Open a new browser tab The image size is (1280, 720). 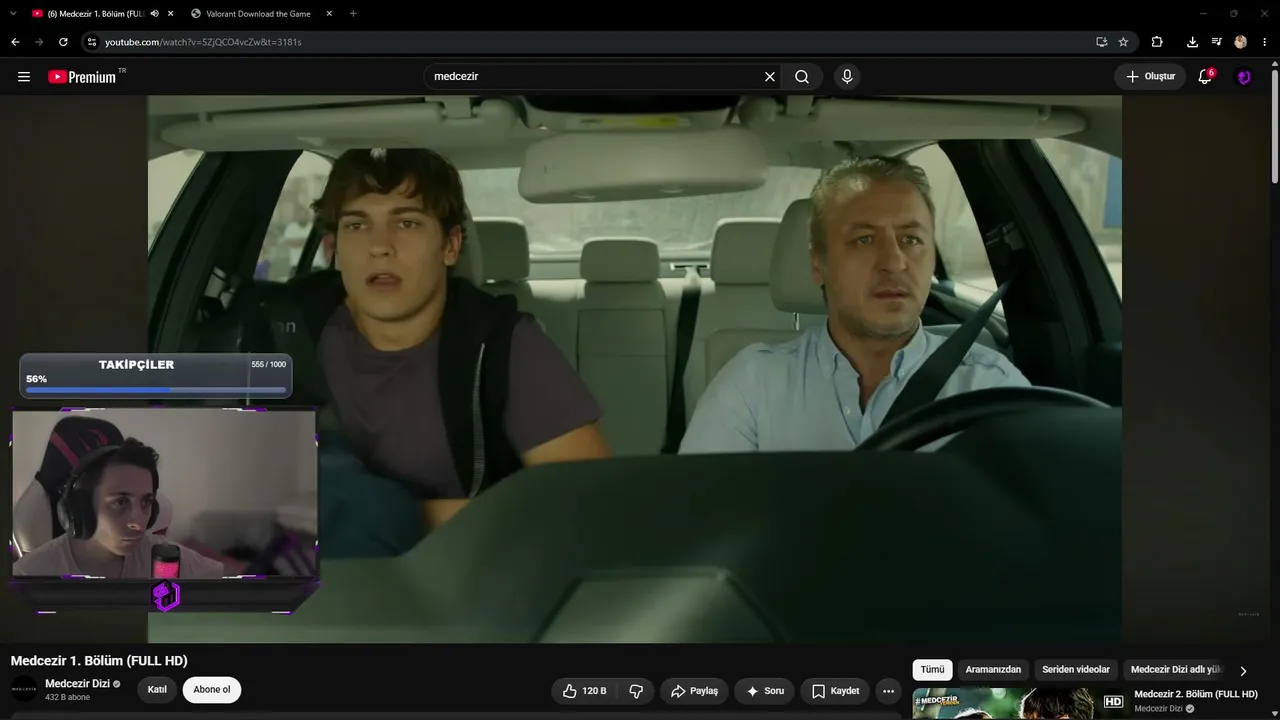pyautogui.click(x=353, y=14)
